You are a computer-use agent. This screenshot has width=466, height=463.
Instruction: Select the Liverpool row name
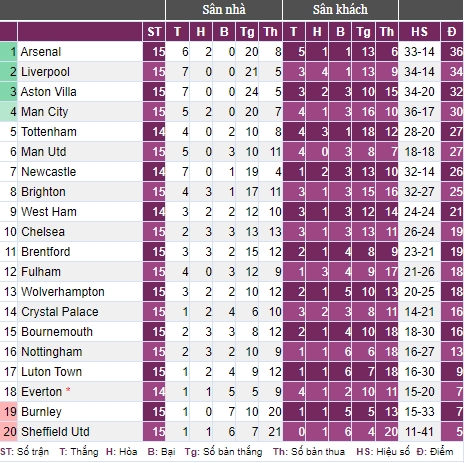click(45, 72)
